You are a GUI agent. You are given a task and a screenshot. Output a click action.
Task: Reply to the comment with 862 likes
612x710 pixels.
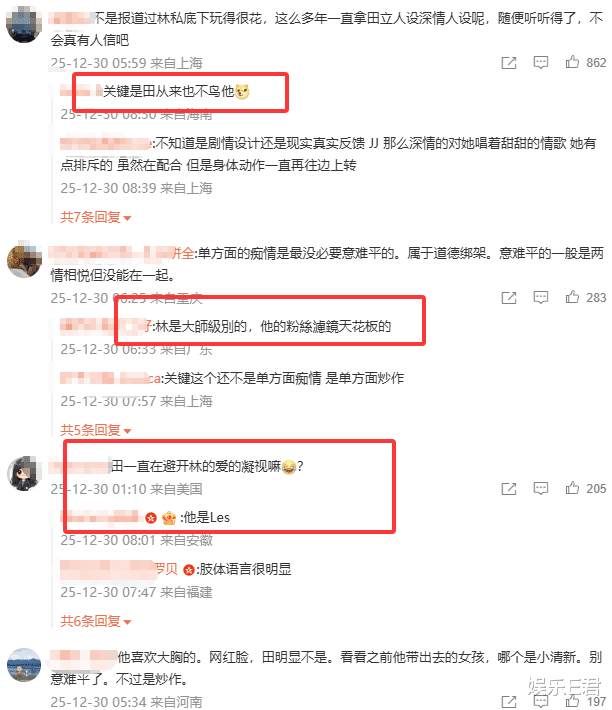point(540,62)
